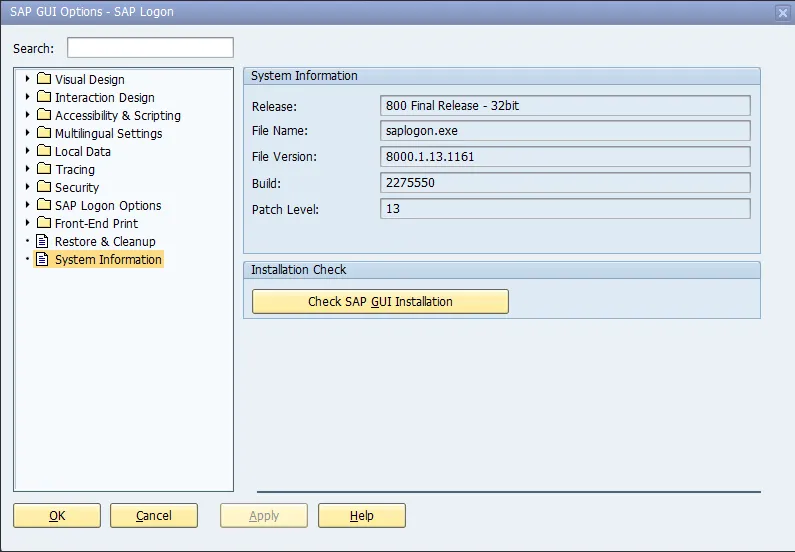
Task: Click the Security folder icon
Action: pyautogui.click(x=43, y=187)
